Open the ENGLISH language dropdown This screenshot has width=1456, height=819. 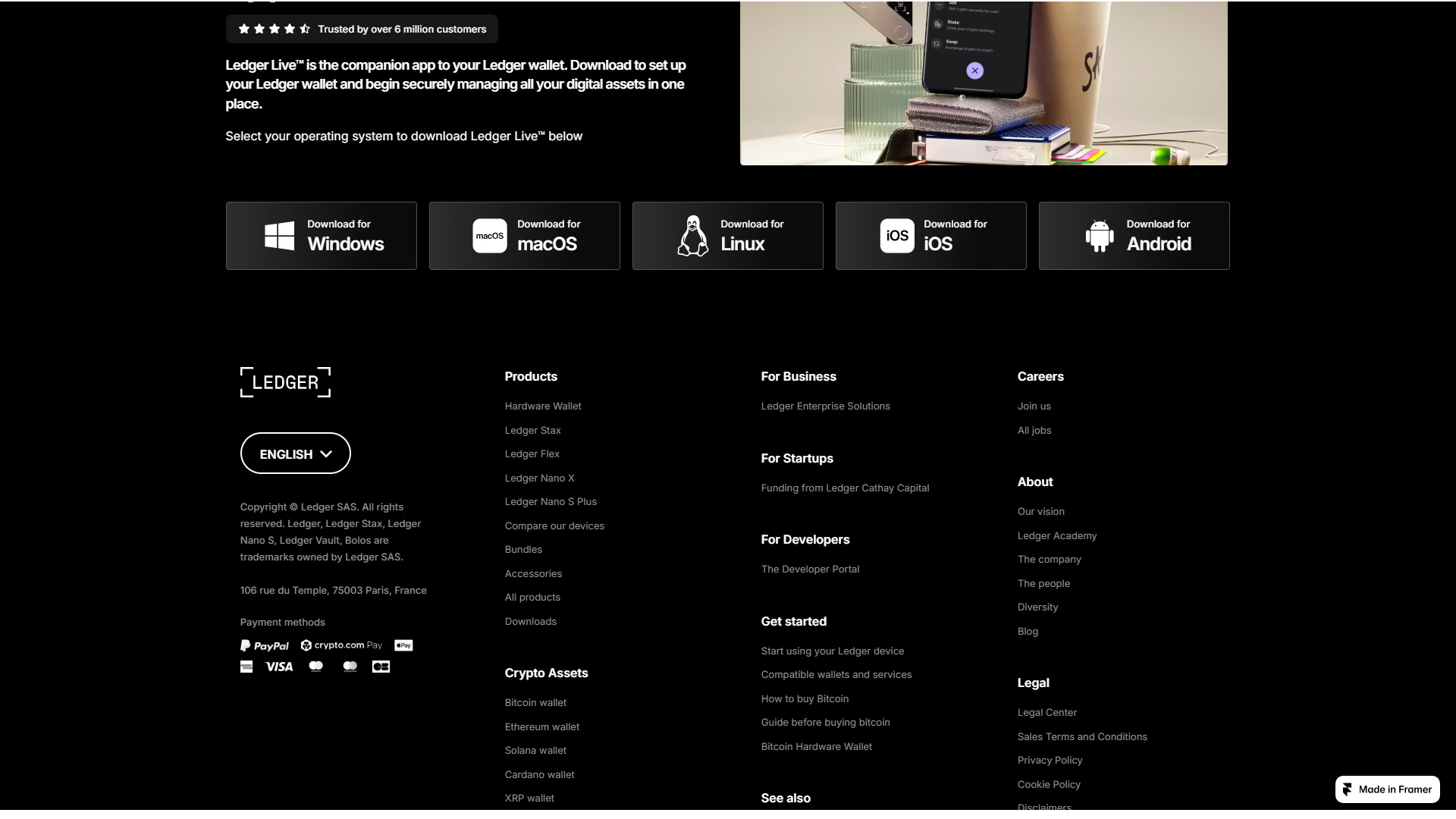[x=296, y=453]
